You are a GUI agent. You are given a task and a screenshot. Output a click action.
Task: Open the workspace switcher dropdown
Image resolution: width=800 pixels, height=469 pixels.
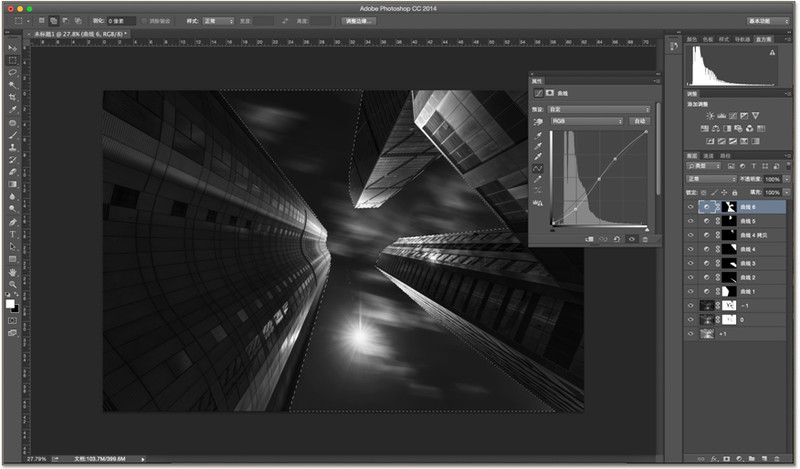(x=768, y=21)
